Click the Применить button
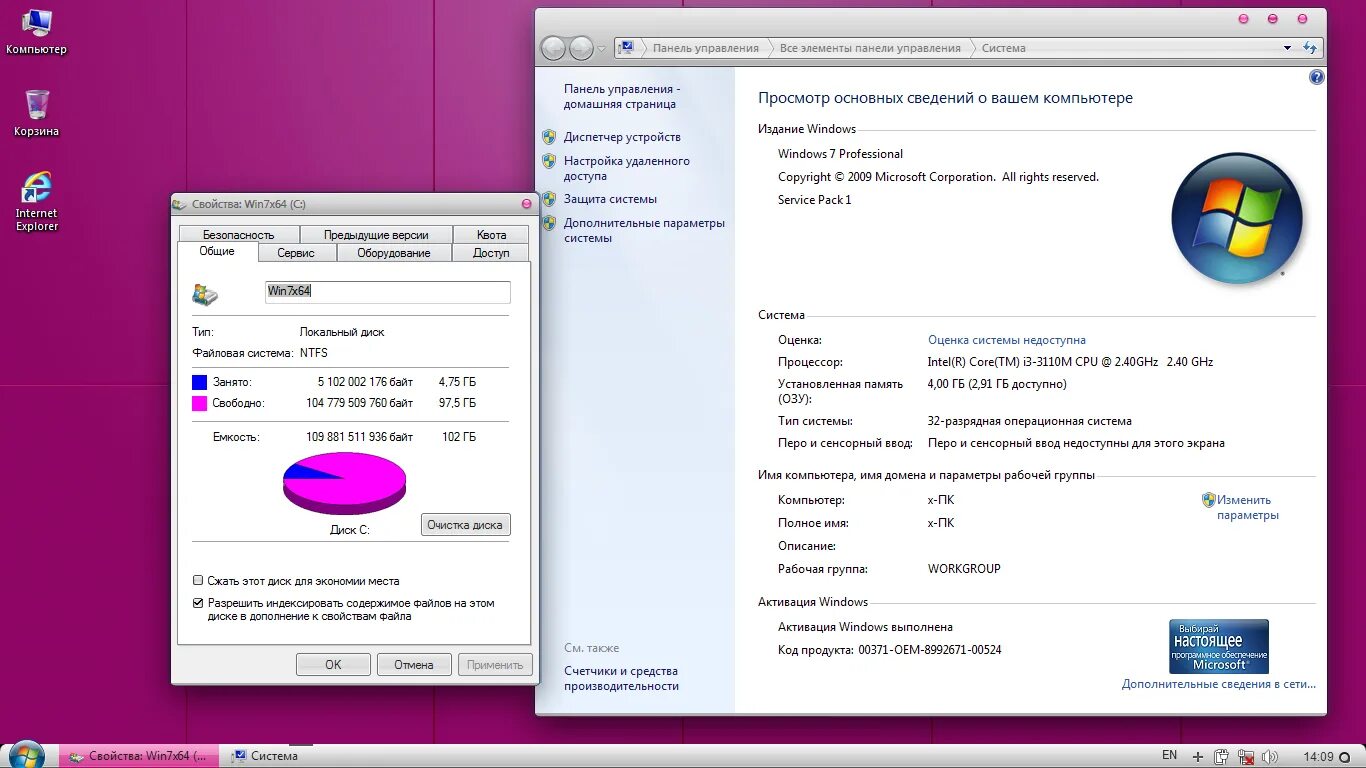 pyautogui.click(x=495, y=664)
